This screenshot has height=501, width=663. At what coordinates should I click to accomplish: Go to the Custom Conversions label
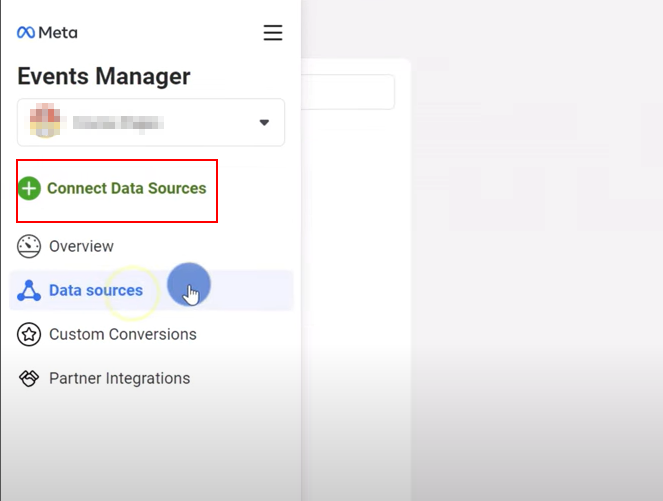pos(122,335)
